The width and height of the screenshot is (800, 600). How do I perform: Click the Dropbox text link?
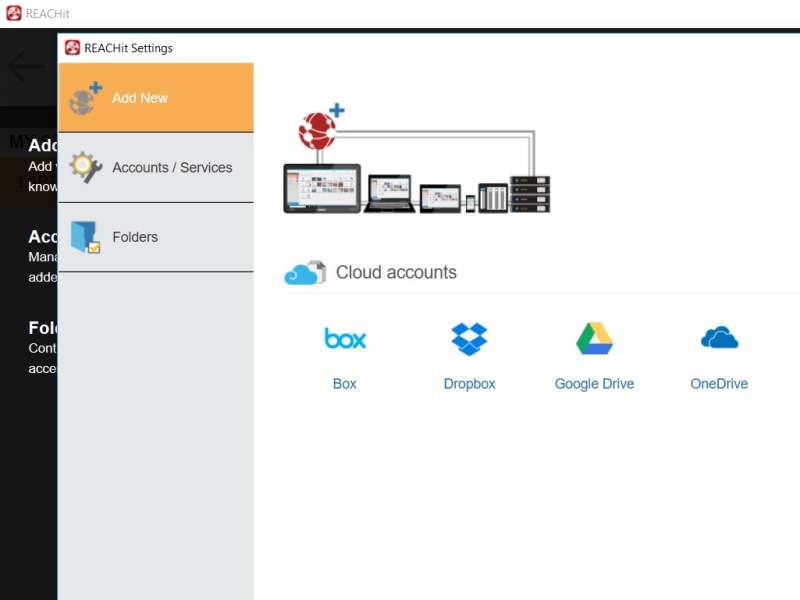pyautogui.click(x=469, y=384)
